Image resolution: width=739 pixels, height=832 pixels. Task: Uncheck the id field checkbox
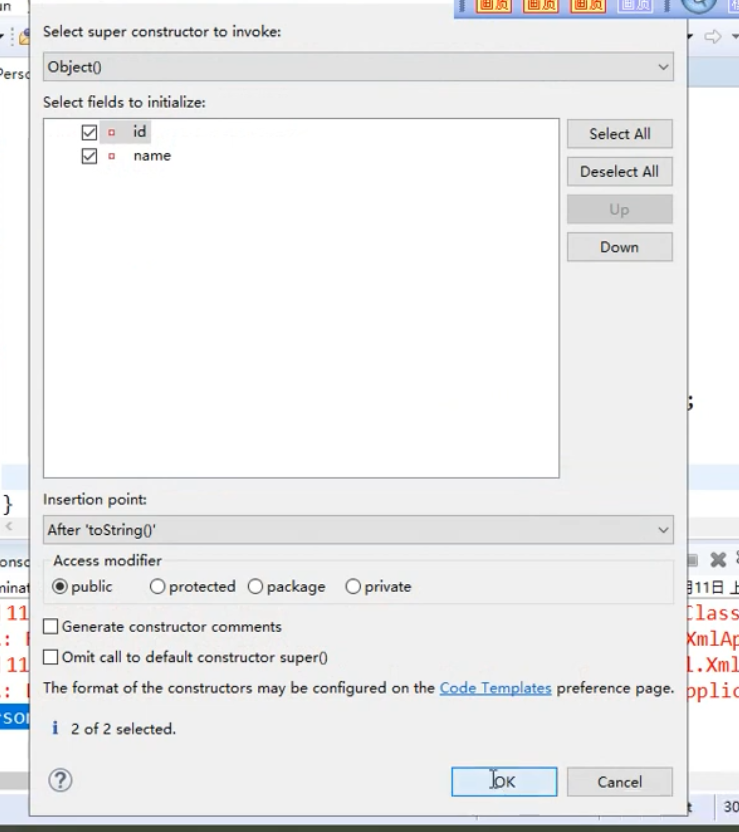coord(89,132)
